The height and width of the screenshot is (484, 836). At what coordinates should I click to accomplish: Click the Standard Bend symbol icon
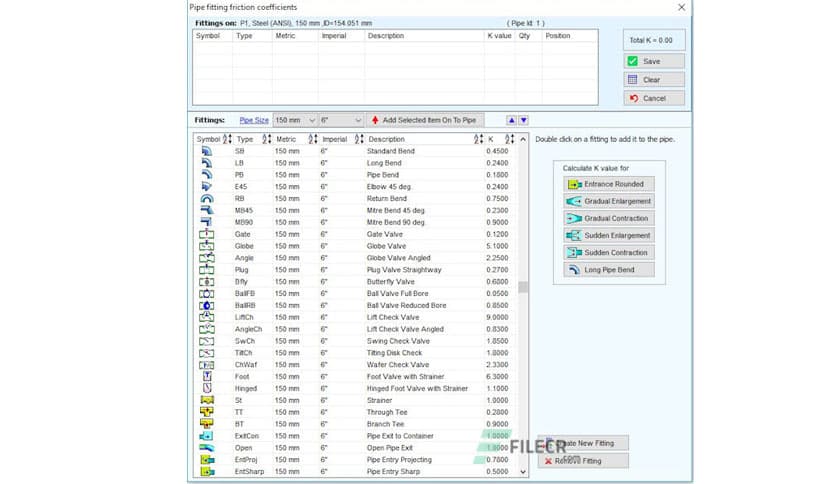[x=207, y=151]
